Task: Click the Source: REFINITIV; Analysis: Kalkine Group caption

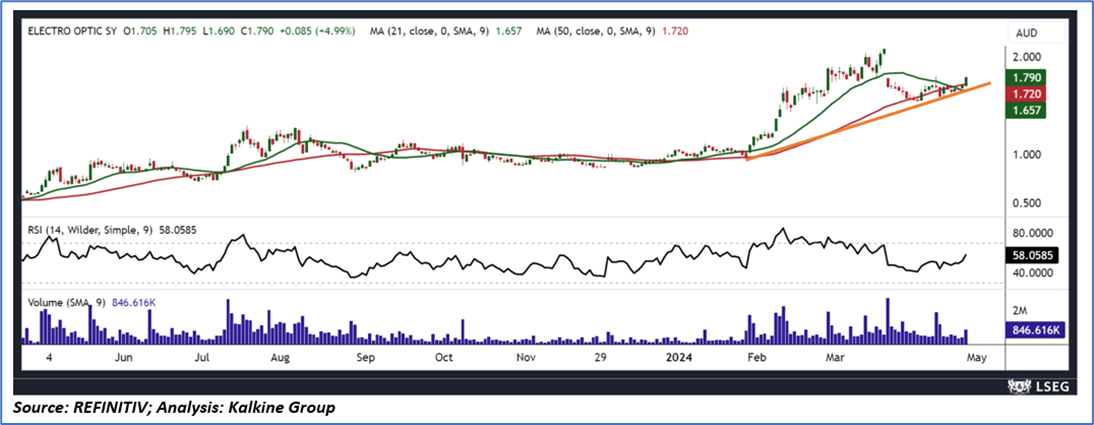Action: tap(173, 408)
